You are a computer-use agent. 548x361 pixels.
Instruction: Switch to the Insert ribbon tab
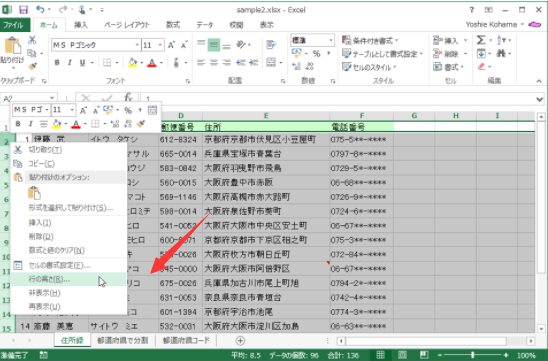81,25
